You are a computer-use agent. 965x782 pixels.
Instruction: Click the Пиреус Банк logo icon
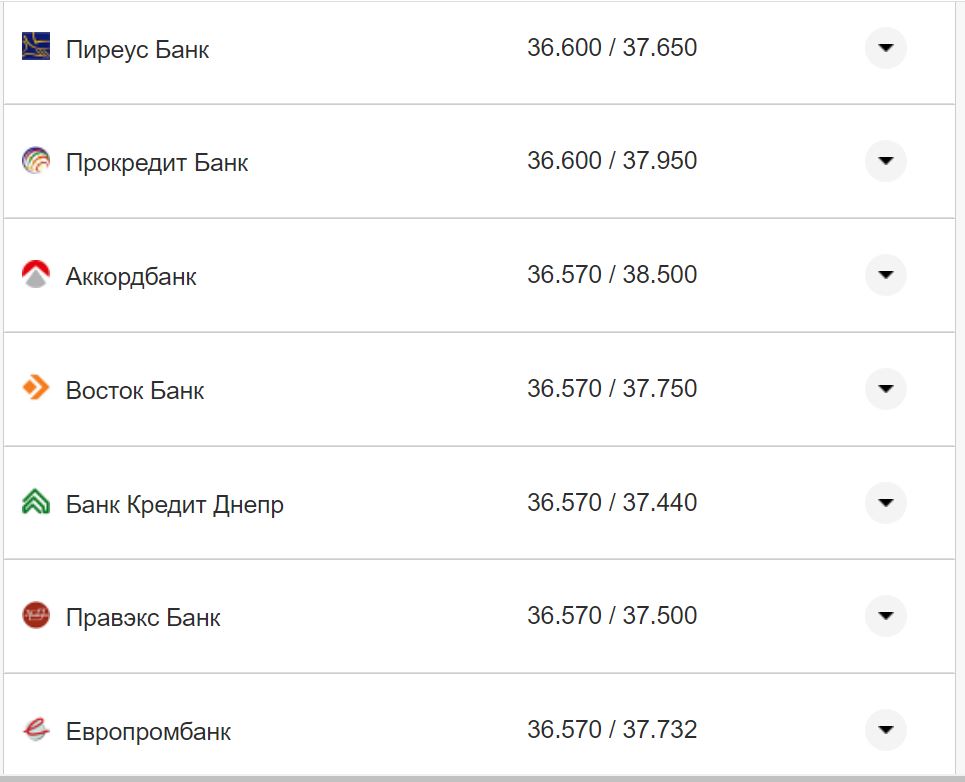pyautogui.click(x=34, y=47)
